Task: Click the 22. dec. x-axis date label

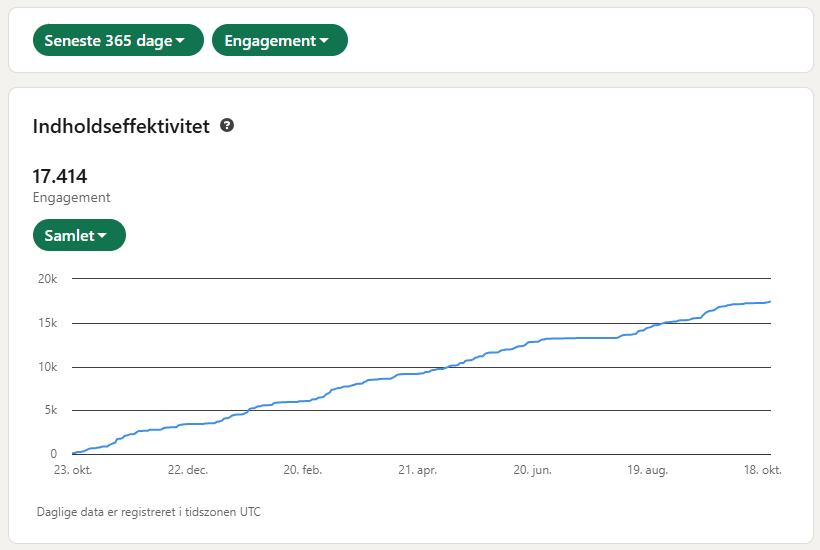Action: pyautogui.click(x=187, y=469)
